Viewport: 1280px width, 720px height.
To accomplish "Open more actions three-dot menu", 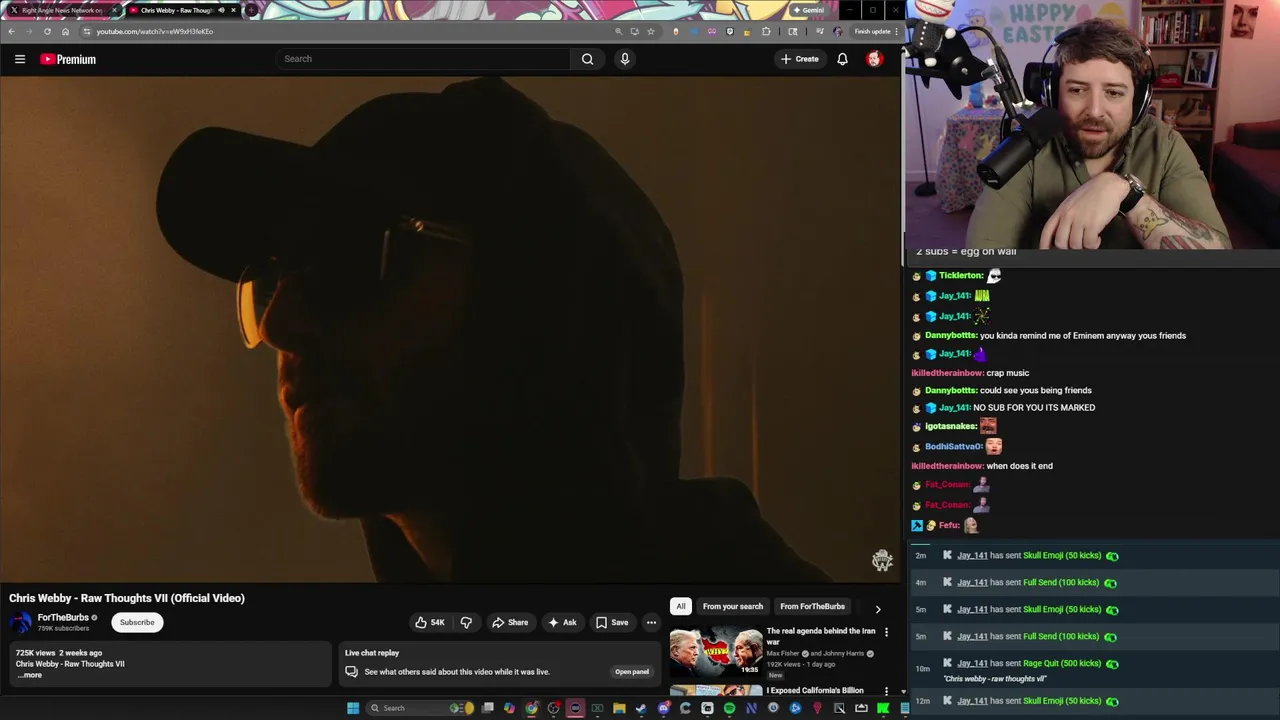I will click(651, 622).
